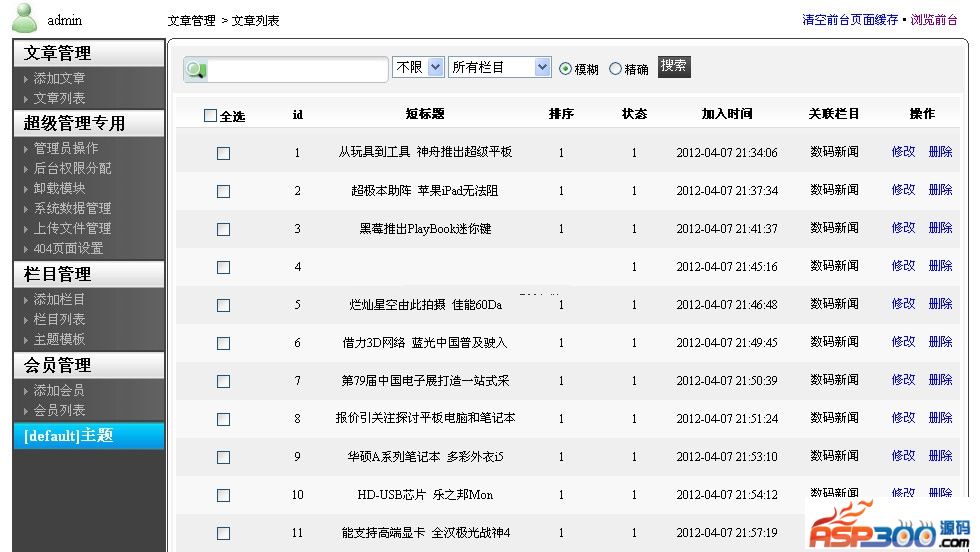Viewport: 980px width, 552px height.
Task: Collapse the 超级管理专用 sidebar section header
Action: pyautogui.click(x=89, y=123)
